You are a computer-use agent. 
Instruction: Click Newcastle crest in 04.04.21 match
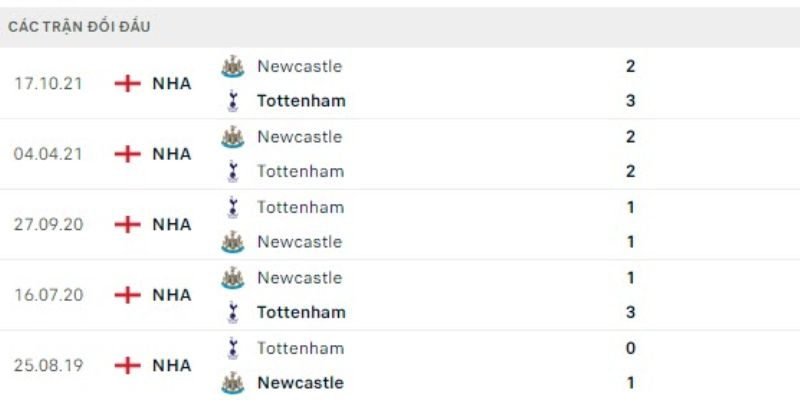click(232, 137)
